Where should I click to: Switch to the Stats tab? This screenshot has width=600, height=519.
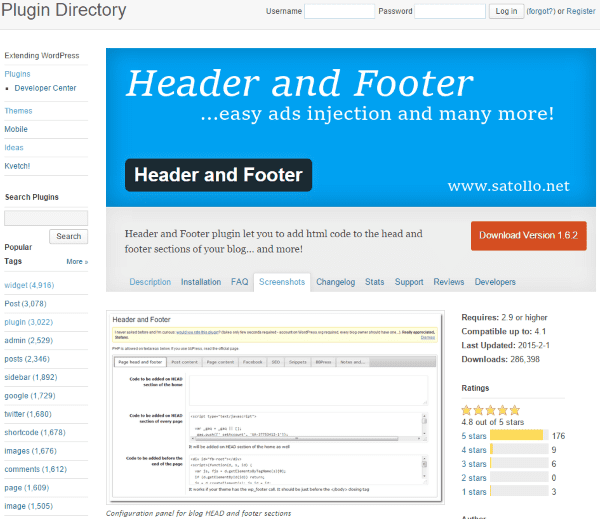click(375, 282)
